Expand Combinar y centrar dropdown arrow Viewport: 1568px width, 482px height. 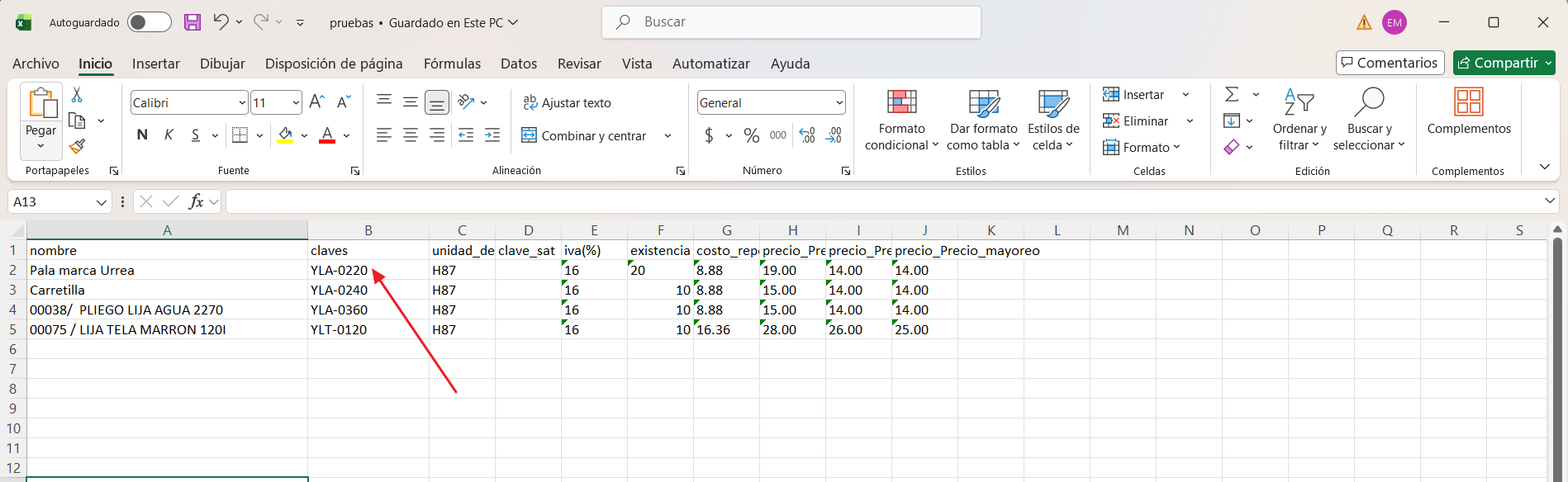(668, 135)
